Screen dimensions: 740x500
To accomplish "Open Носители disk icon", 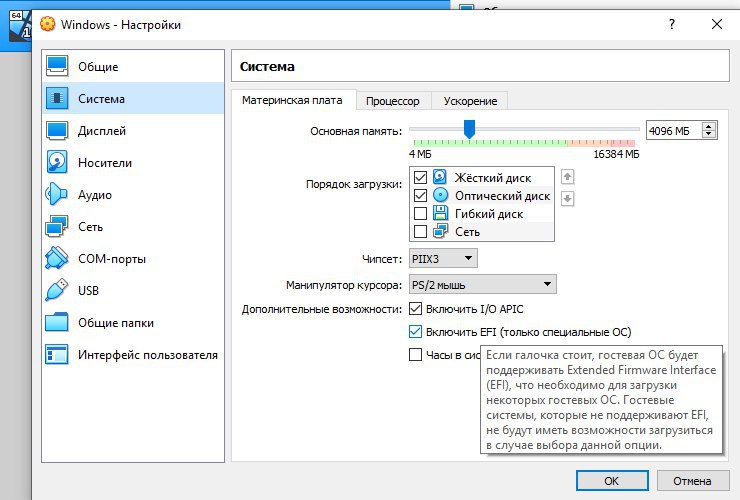I will pyautogui.click(x=57, y=162).
